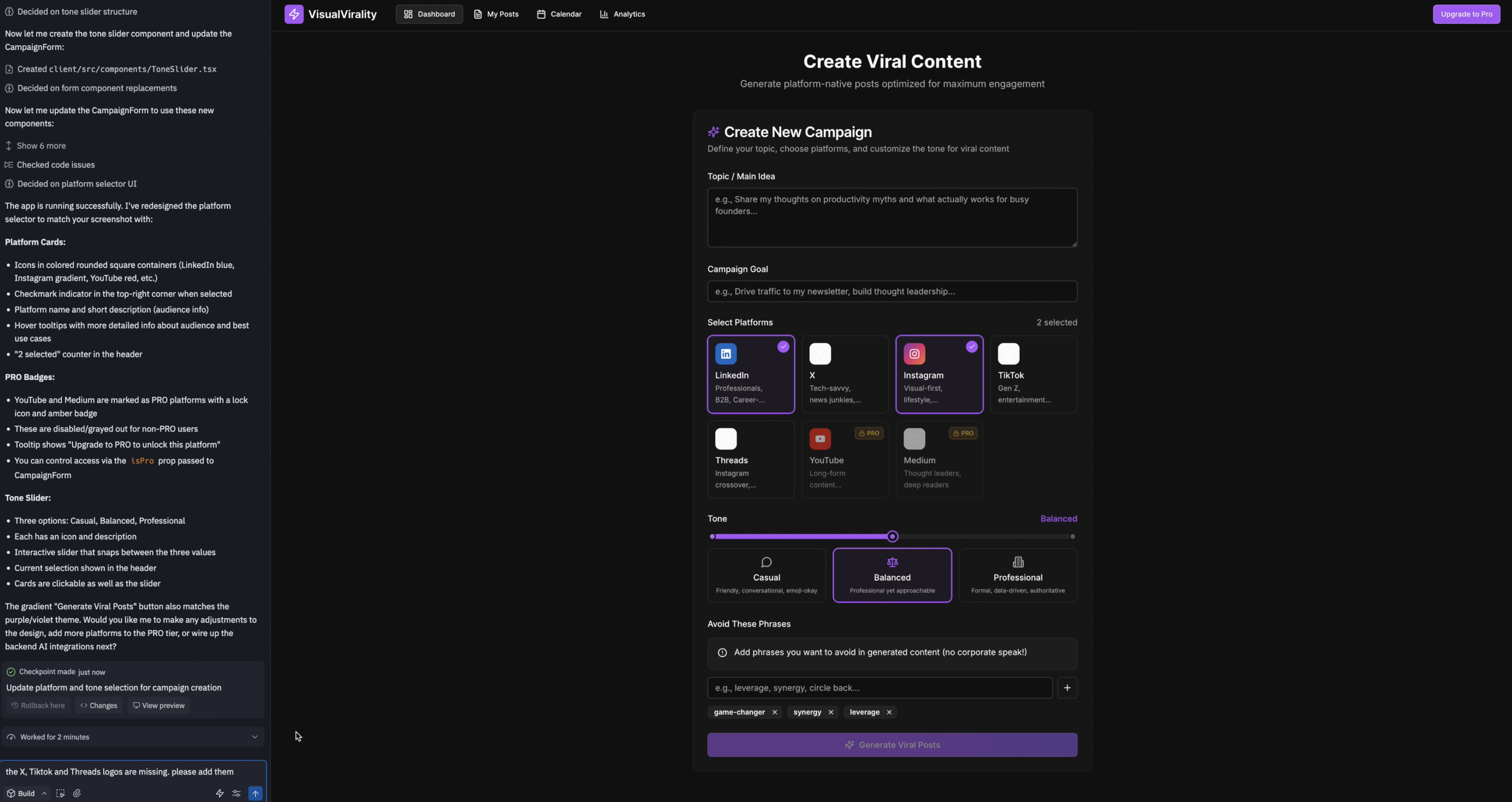Screen dimensions: 1512x802
Task: Click the VisualVirality lightning logo icon
Action: 294,14
